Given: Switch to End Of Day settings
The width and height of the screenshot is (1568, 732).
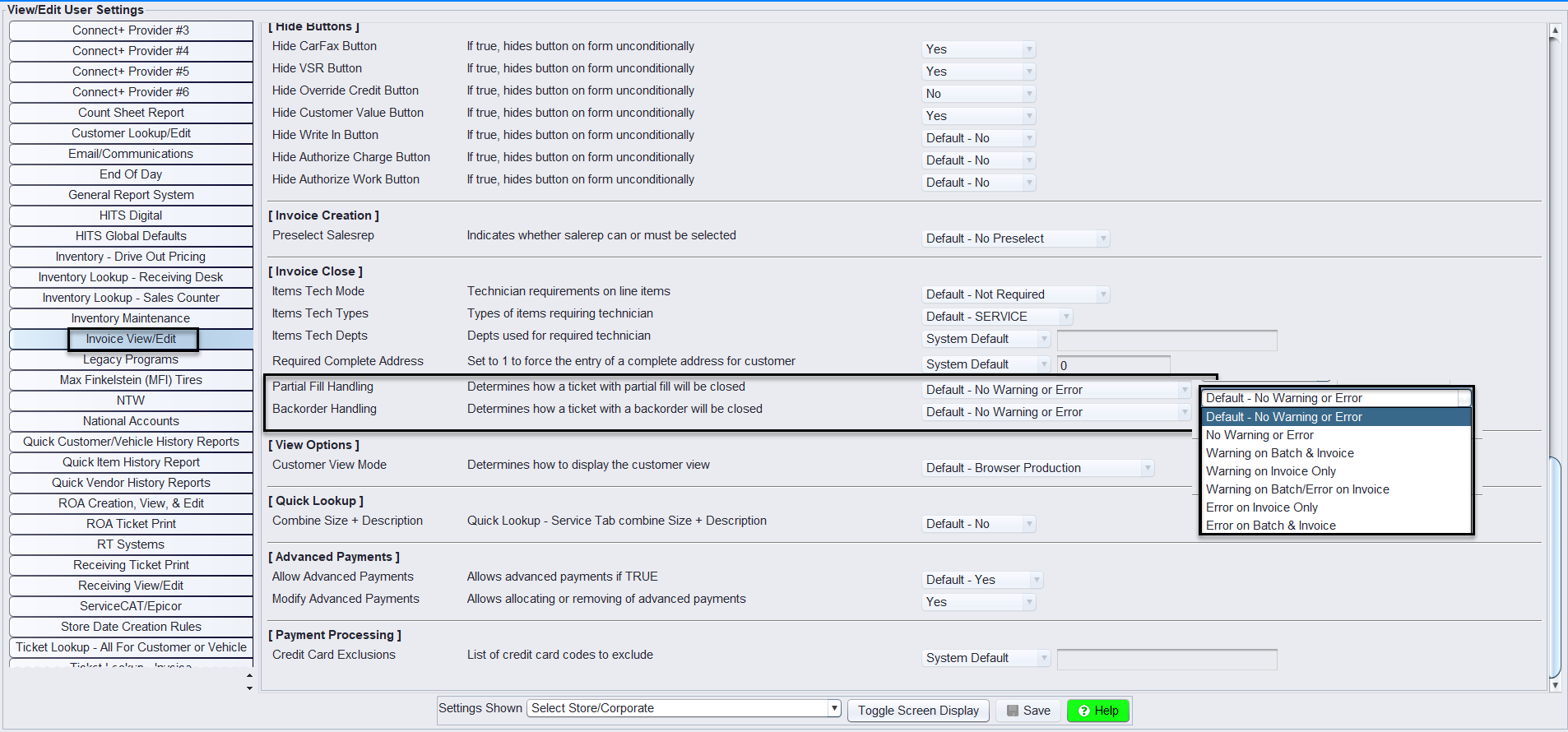Looking at the screenshot, I should click(131, 174).
